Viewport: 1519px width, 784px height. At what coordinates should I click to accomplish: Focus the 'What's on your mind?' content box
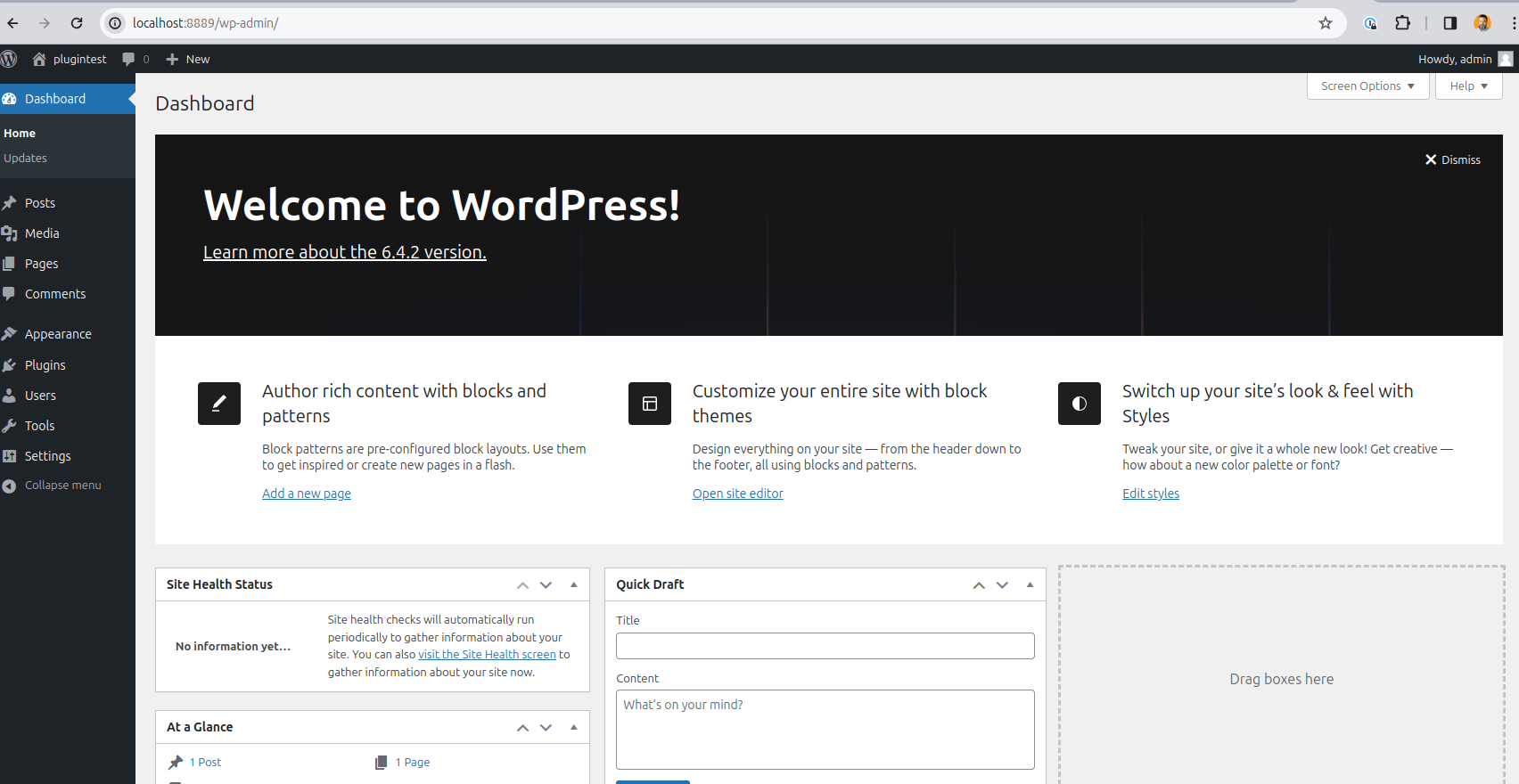(825, 730)
